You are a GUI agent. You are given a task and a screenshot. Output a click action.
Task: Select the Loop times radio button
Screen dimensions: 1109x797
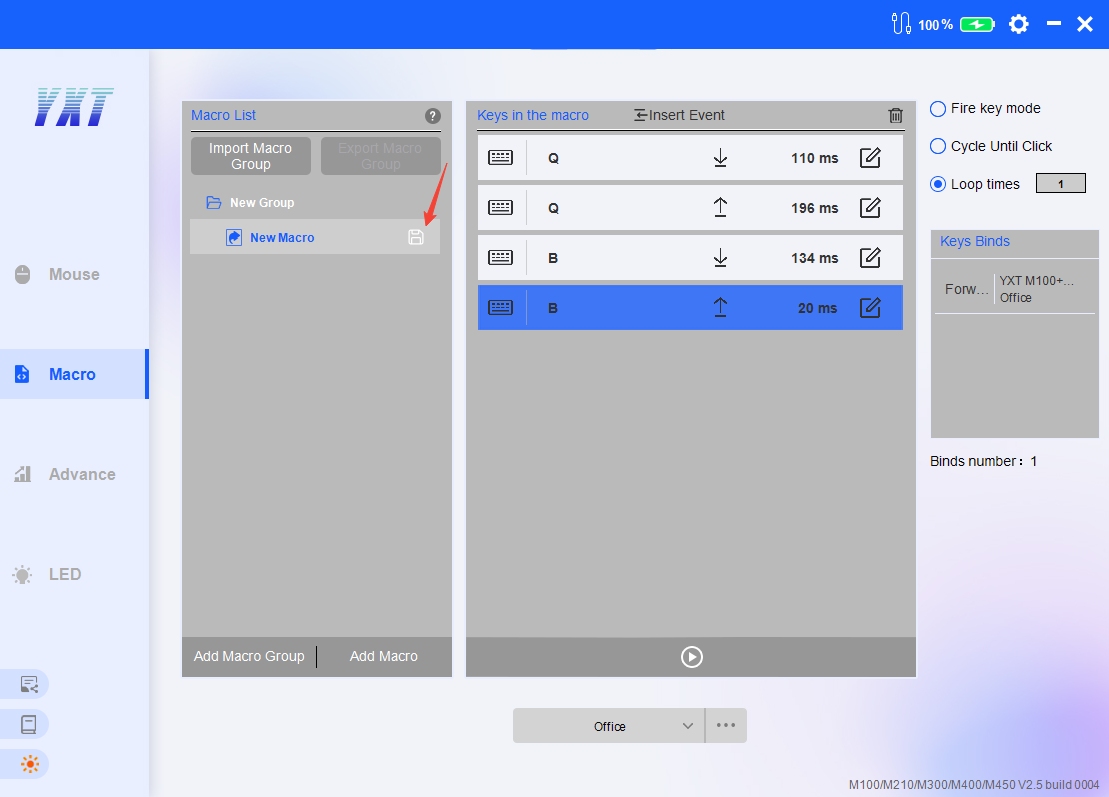(938, 184)
